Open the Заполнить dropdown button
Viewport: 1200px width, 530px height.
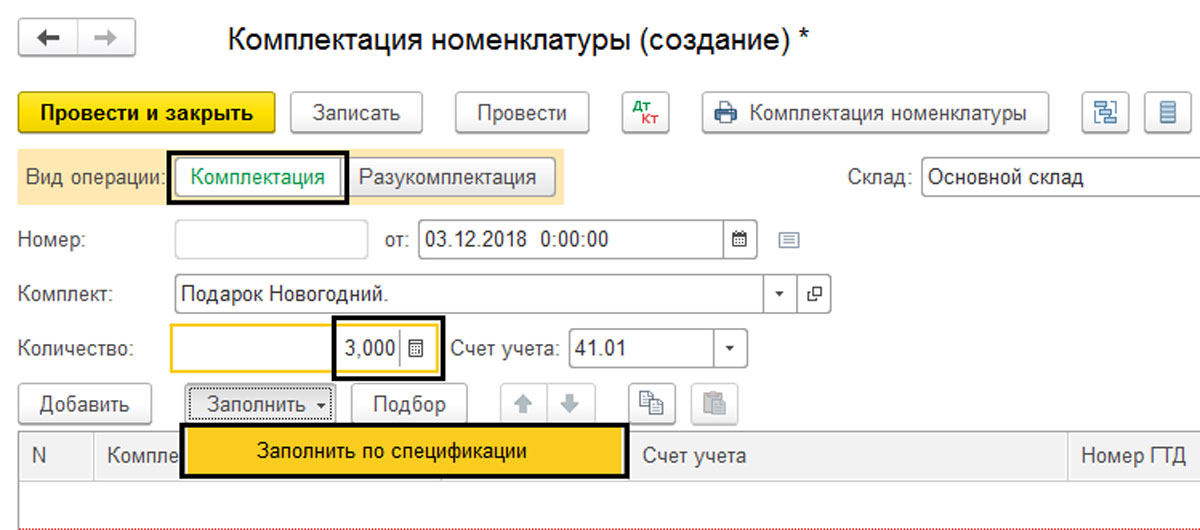point(260,404)
